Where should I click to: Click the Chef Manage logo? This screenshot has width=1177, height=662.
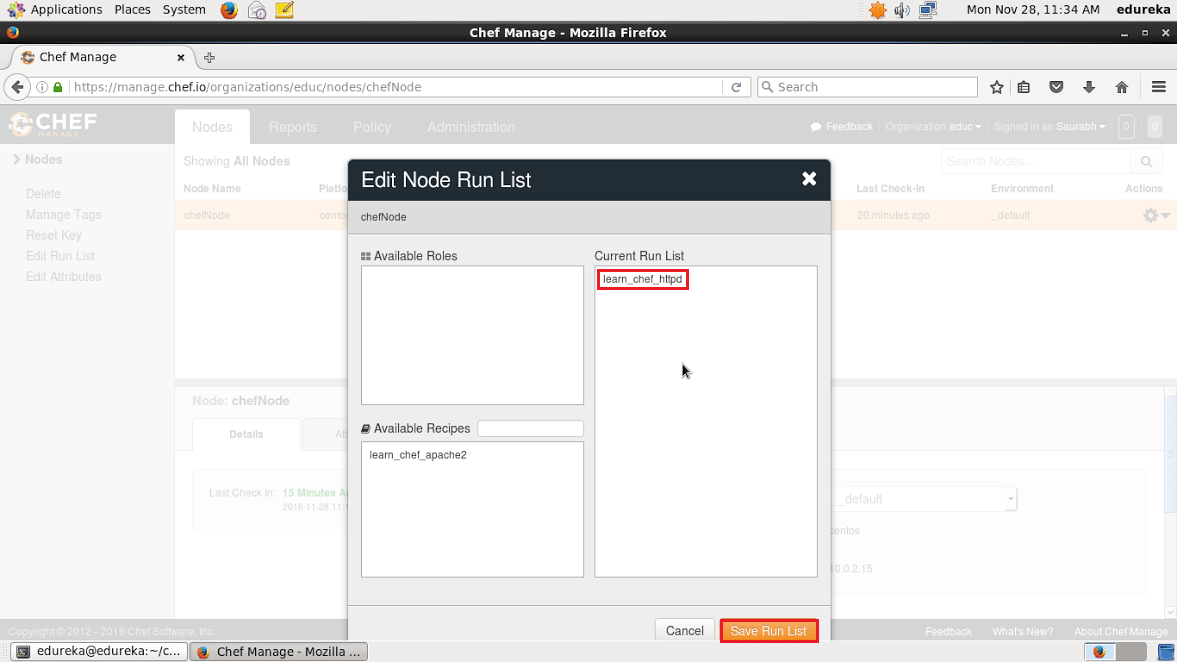(53, 124)
